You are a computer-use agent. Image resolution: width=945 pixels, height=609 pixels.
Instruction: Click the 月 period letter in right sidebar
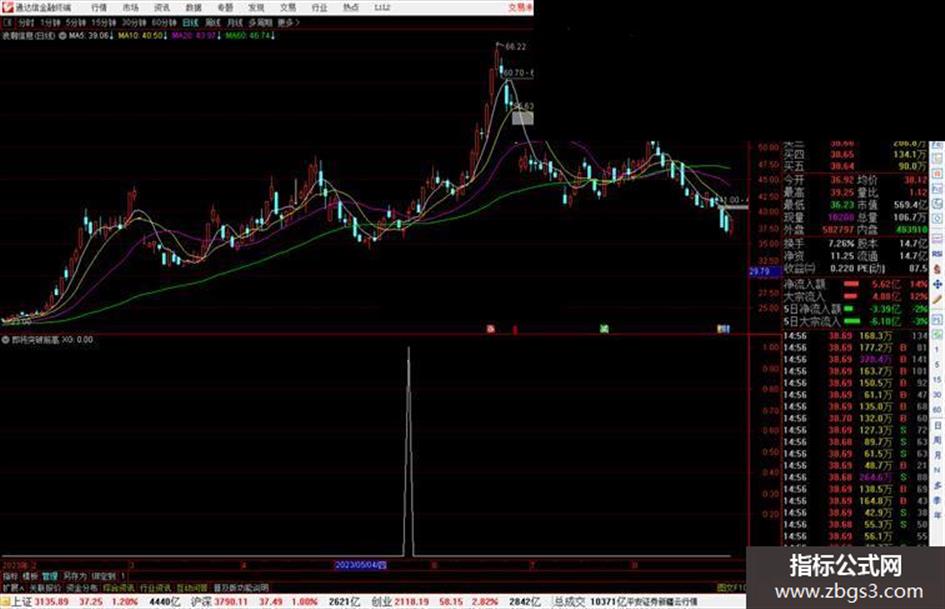tap(937, 456)
